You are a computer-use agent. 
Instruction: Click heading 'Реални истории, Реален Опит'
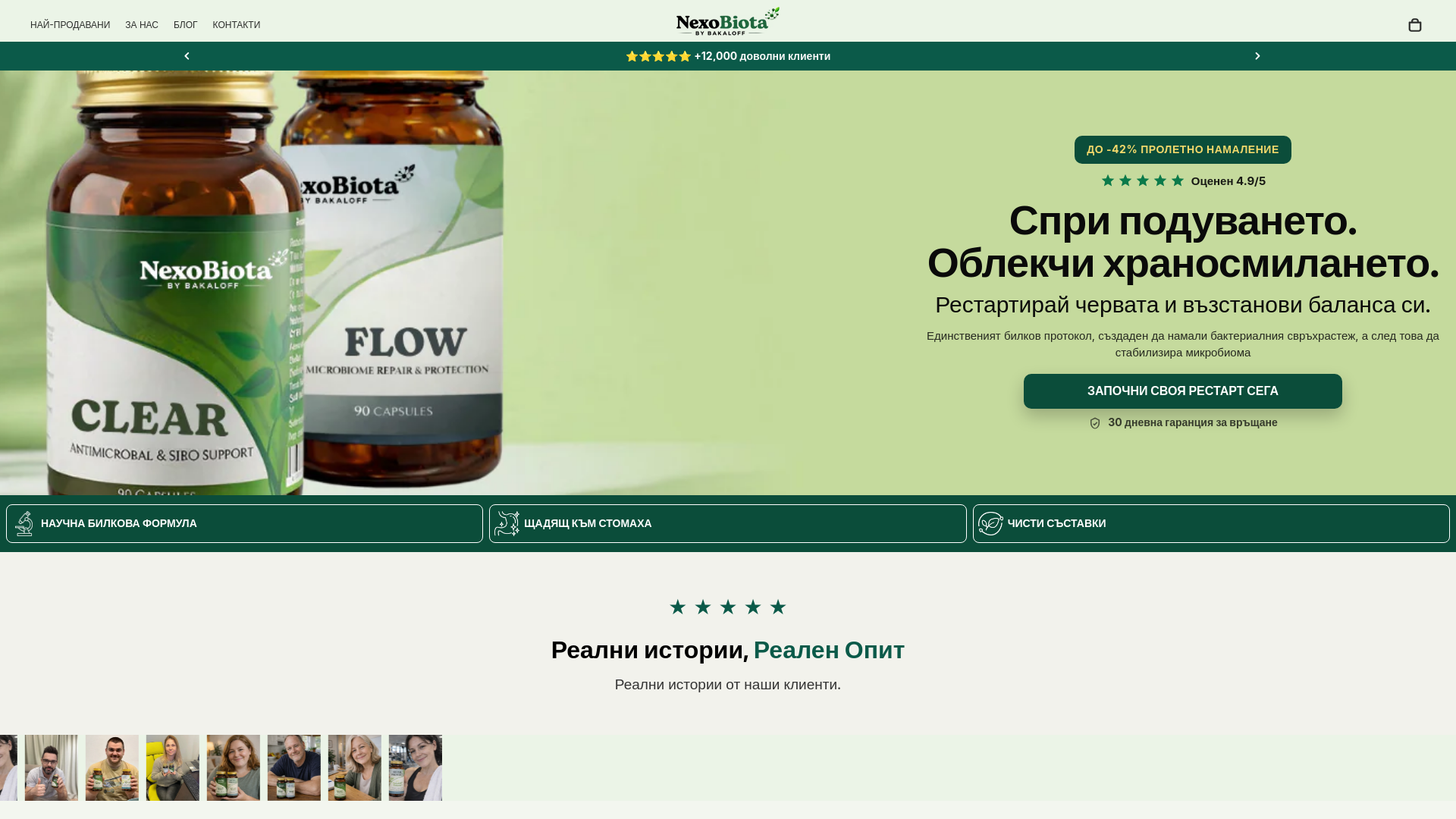coord(728,650)
